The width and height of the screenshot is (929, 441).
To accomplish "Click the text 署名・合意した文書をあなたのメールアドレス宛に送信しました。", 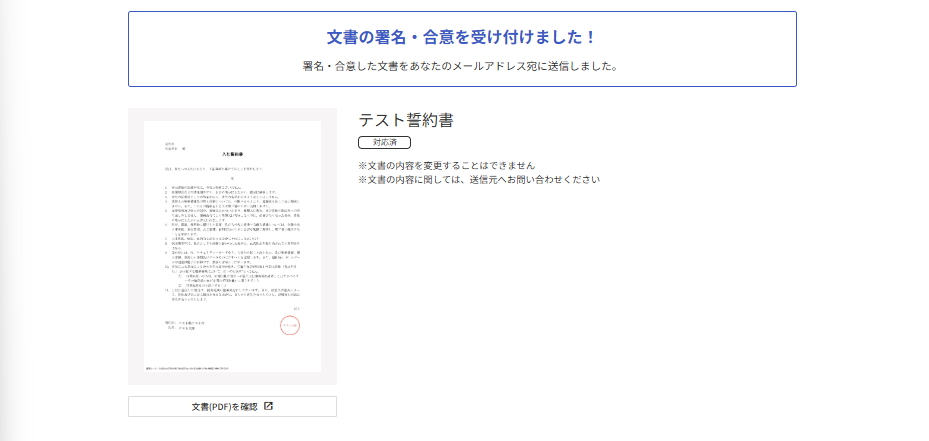I will [462, 66].
